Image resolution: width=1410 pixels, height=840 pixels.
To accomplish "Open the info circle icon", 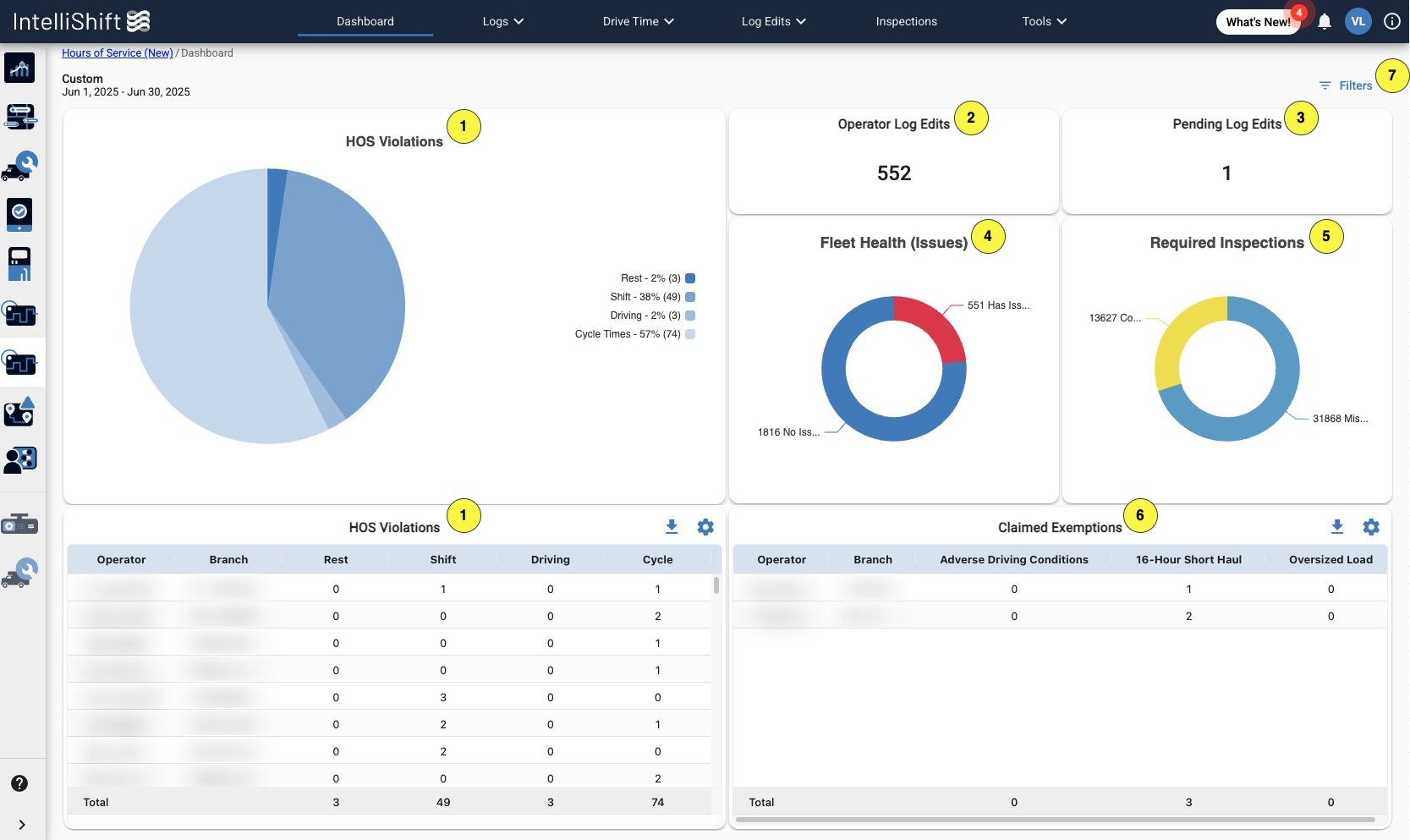I will pyautogui.click(x=1391, y=21).
